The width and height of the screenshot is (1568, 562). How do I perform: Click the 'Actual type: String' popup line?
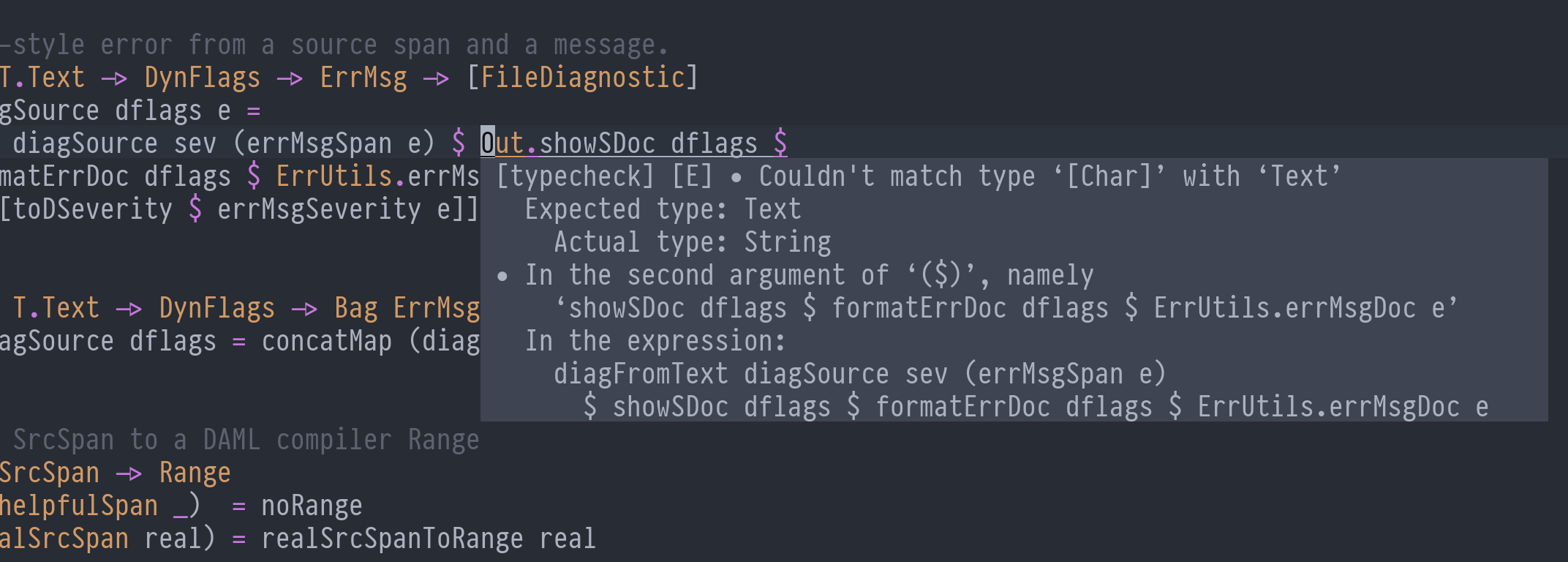pyautogui.click(x=692, y=242)
